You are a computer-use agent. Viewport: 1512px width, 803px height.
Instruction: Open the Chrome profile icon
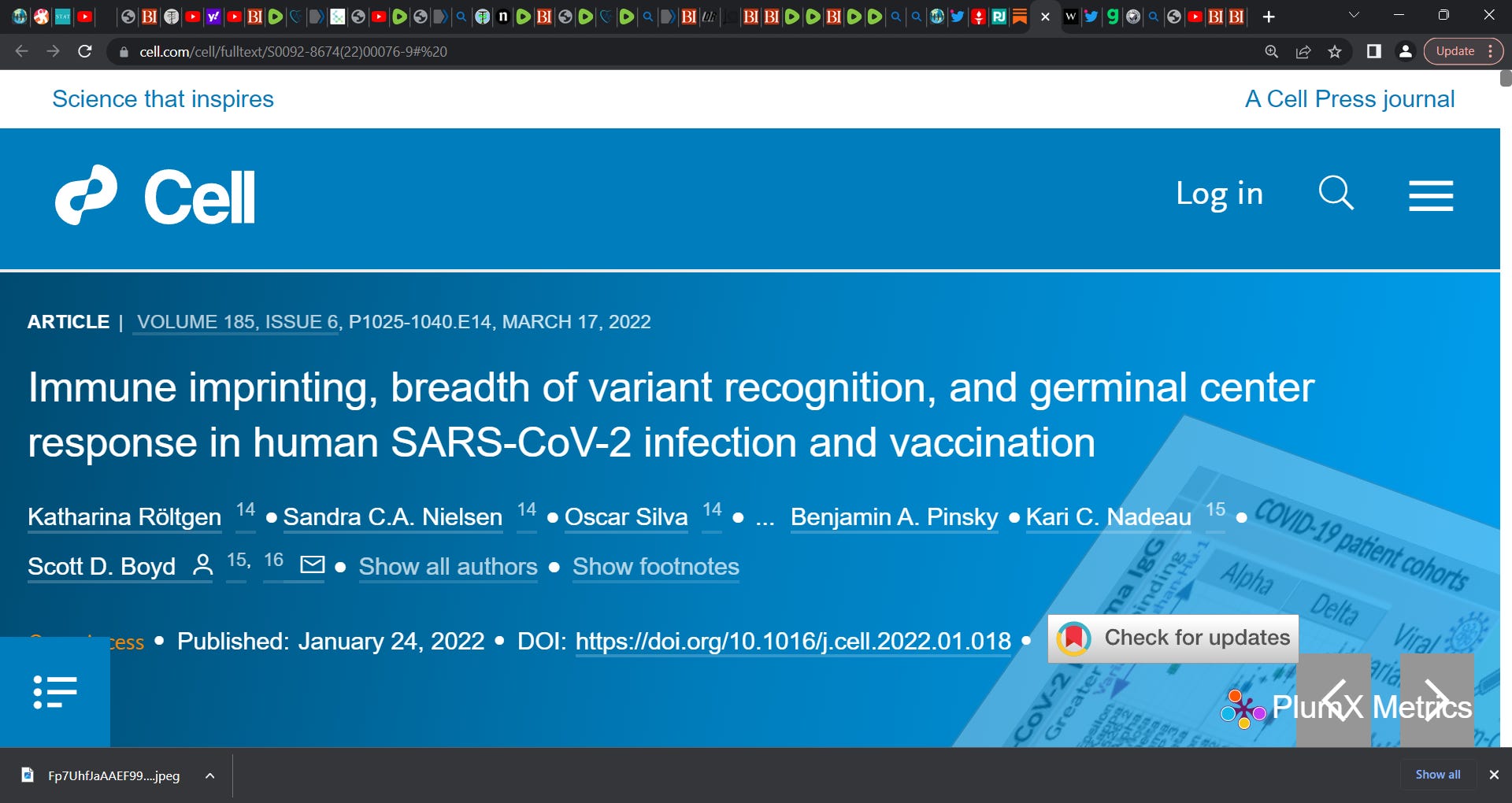1405,51
